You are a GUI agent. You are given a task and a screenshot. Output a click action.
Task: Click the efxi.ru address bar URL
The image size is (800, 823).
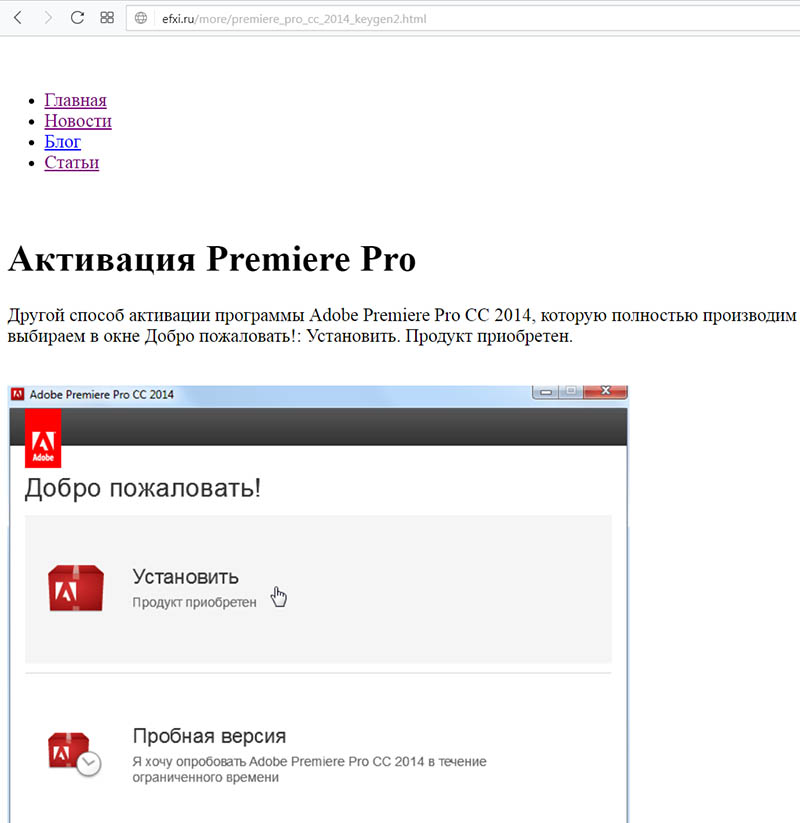point(294,19)
